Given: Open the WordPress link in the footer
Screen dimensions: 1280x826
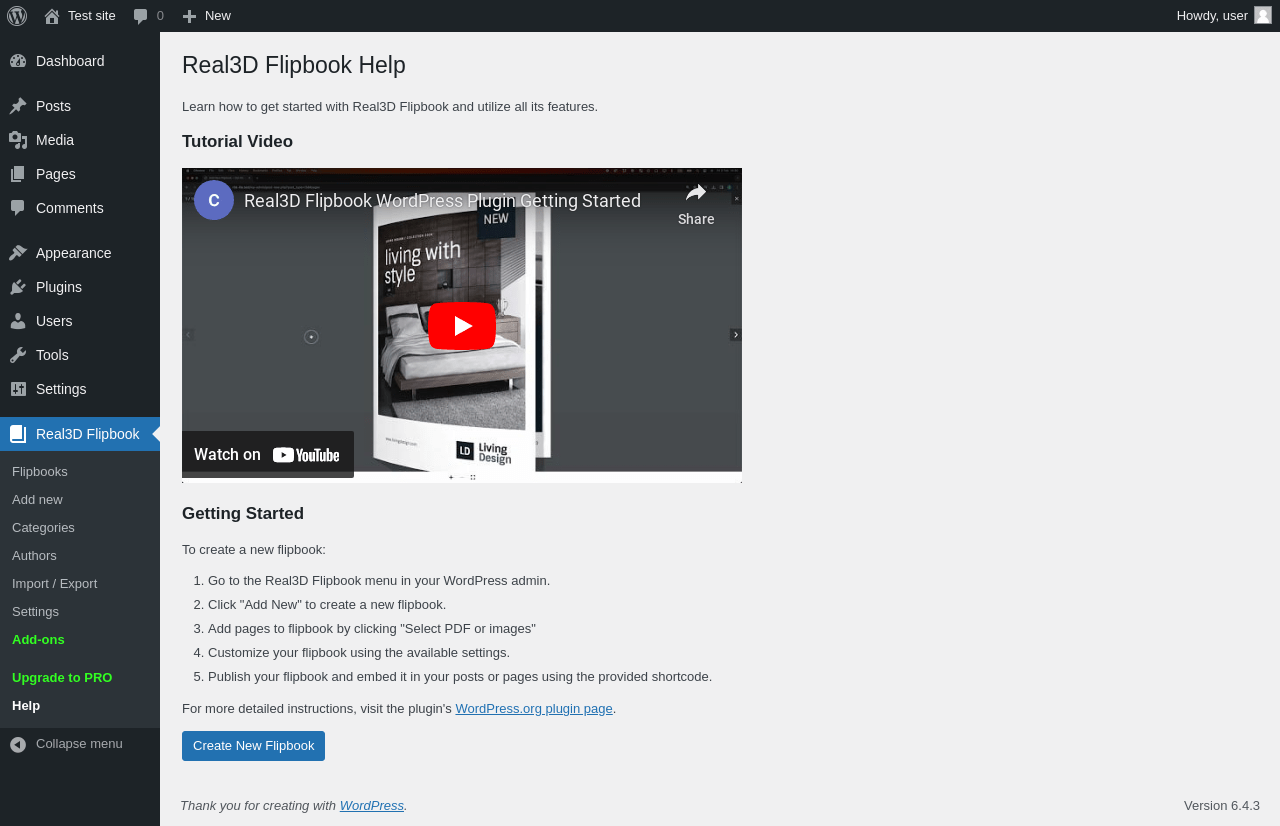Looking at the screenshot, I should [x=372, y=806].
